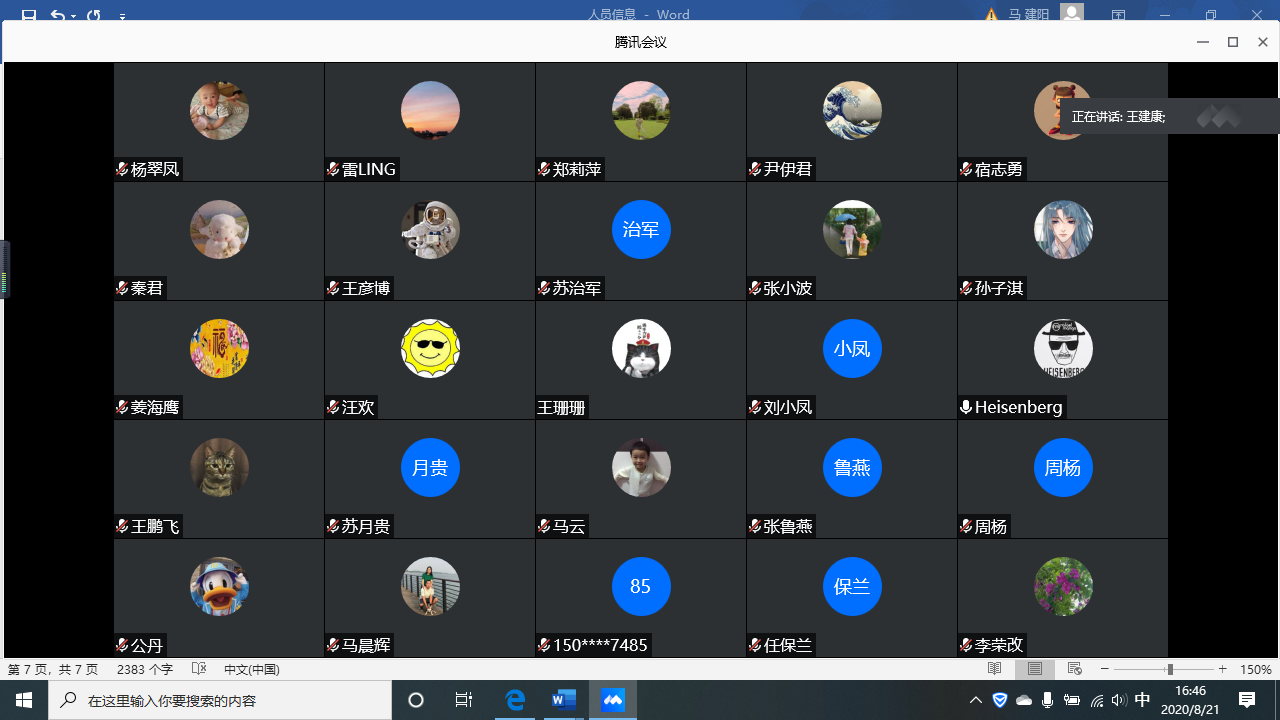Screen dimensions: 1280x720
Task: Open the Undo history dropdown arrow
Action: tap(74, 16)
